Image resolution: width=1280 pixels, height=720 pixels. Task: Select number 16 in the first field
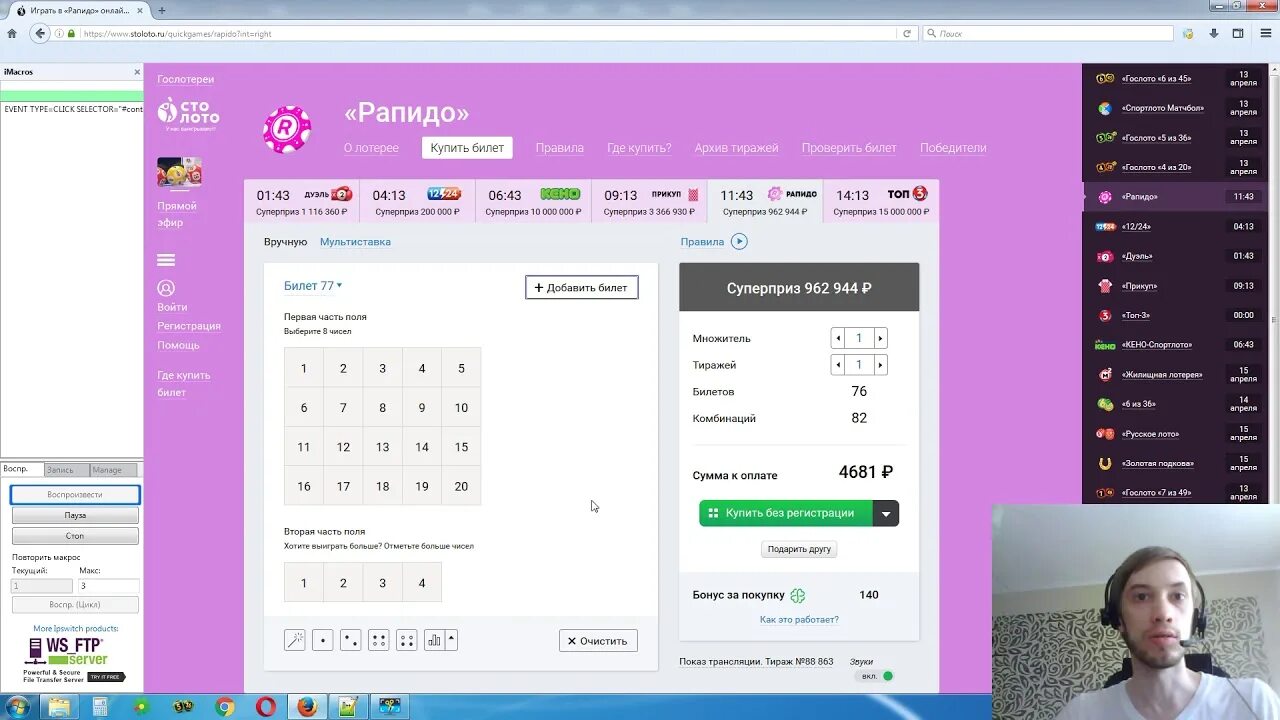point(304,486)
